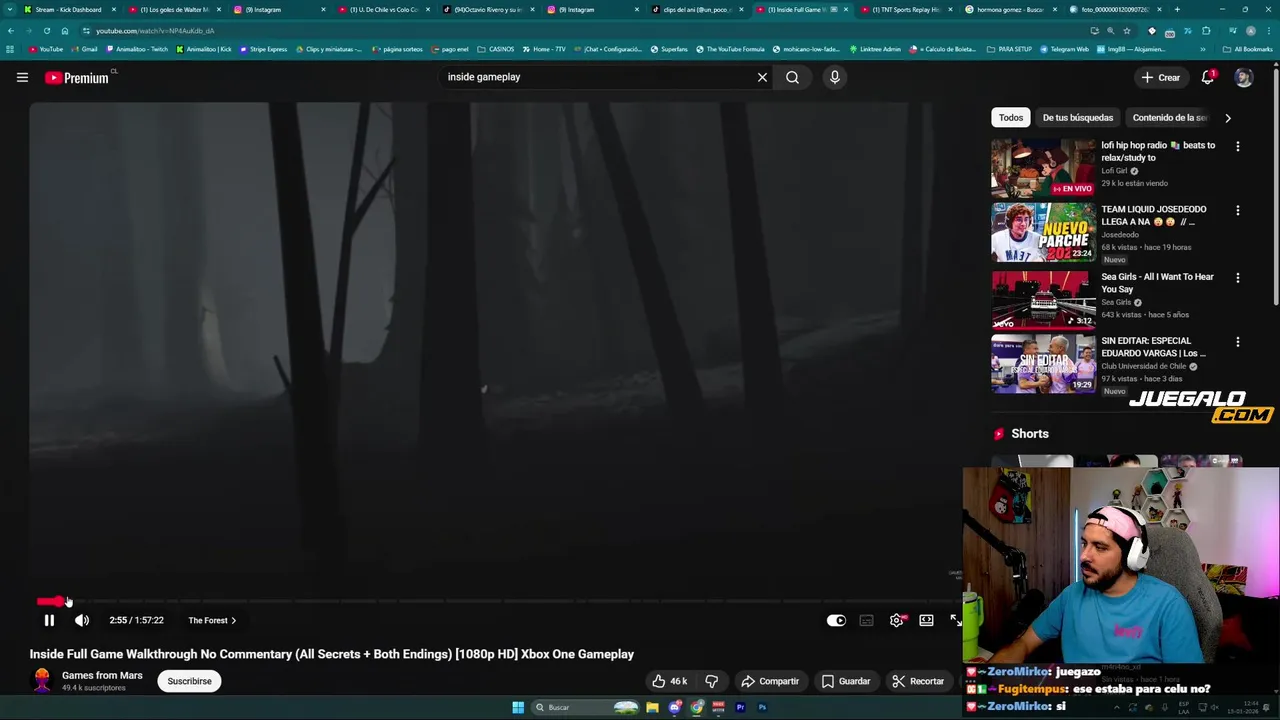Image resolution: width=1280 pixels, height=720 pixels.
Task: Open SIN EDITAR: ESPECIAL EDUARDO VARGAS title
Action: tap(1153, 347)
